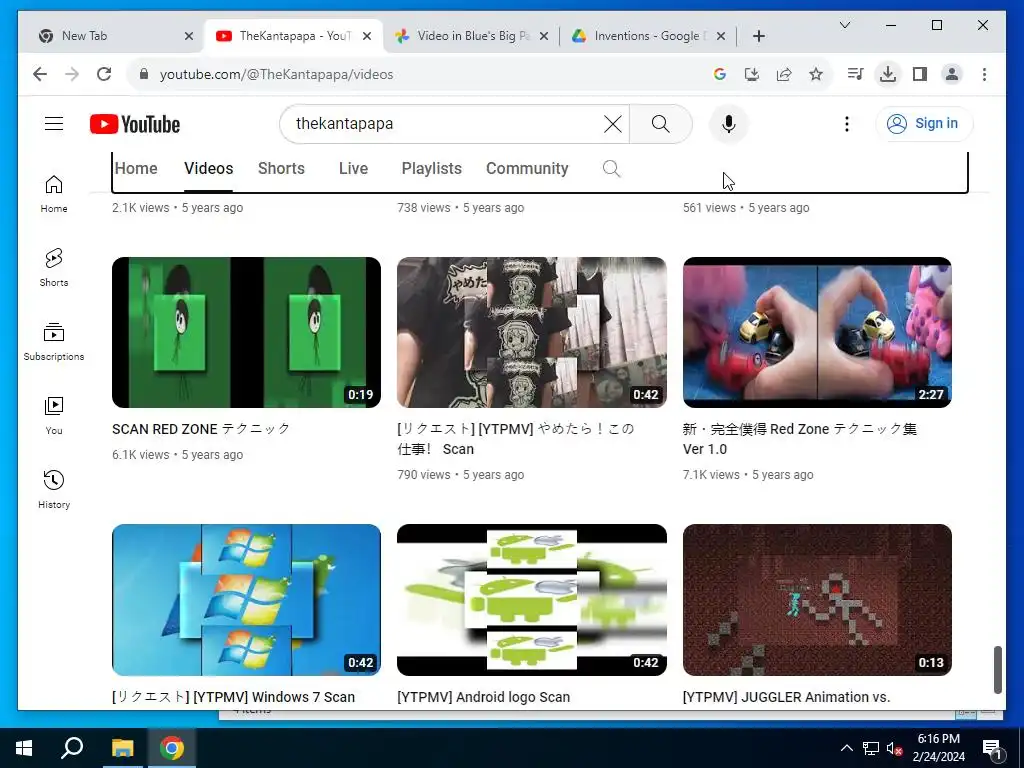Open the channel Shorts tab
The width and height of the screenshot is (1024, 768).
(x=281, y=168)
